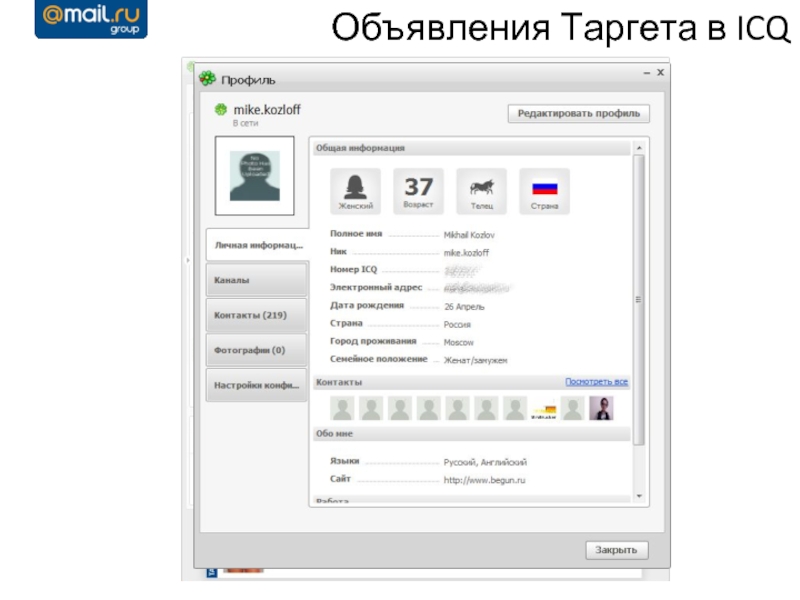This screenshot has height=600, width=800.
Task: Switch to the Каналы tab
Action: 257,280
